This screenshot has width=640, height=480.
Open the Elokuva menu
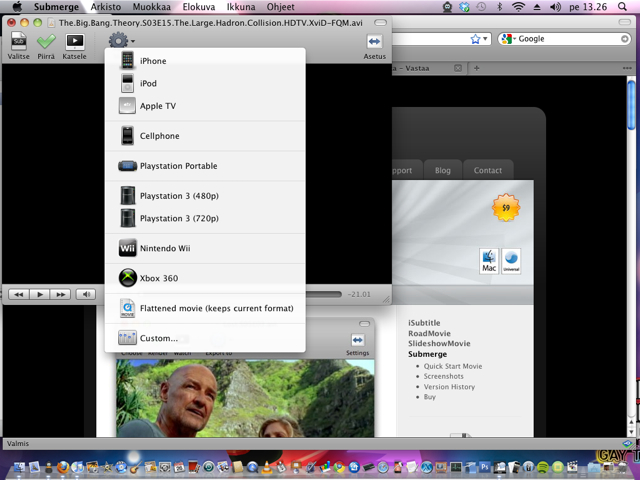point(199,7)
